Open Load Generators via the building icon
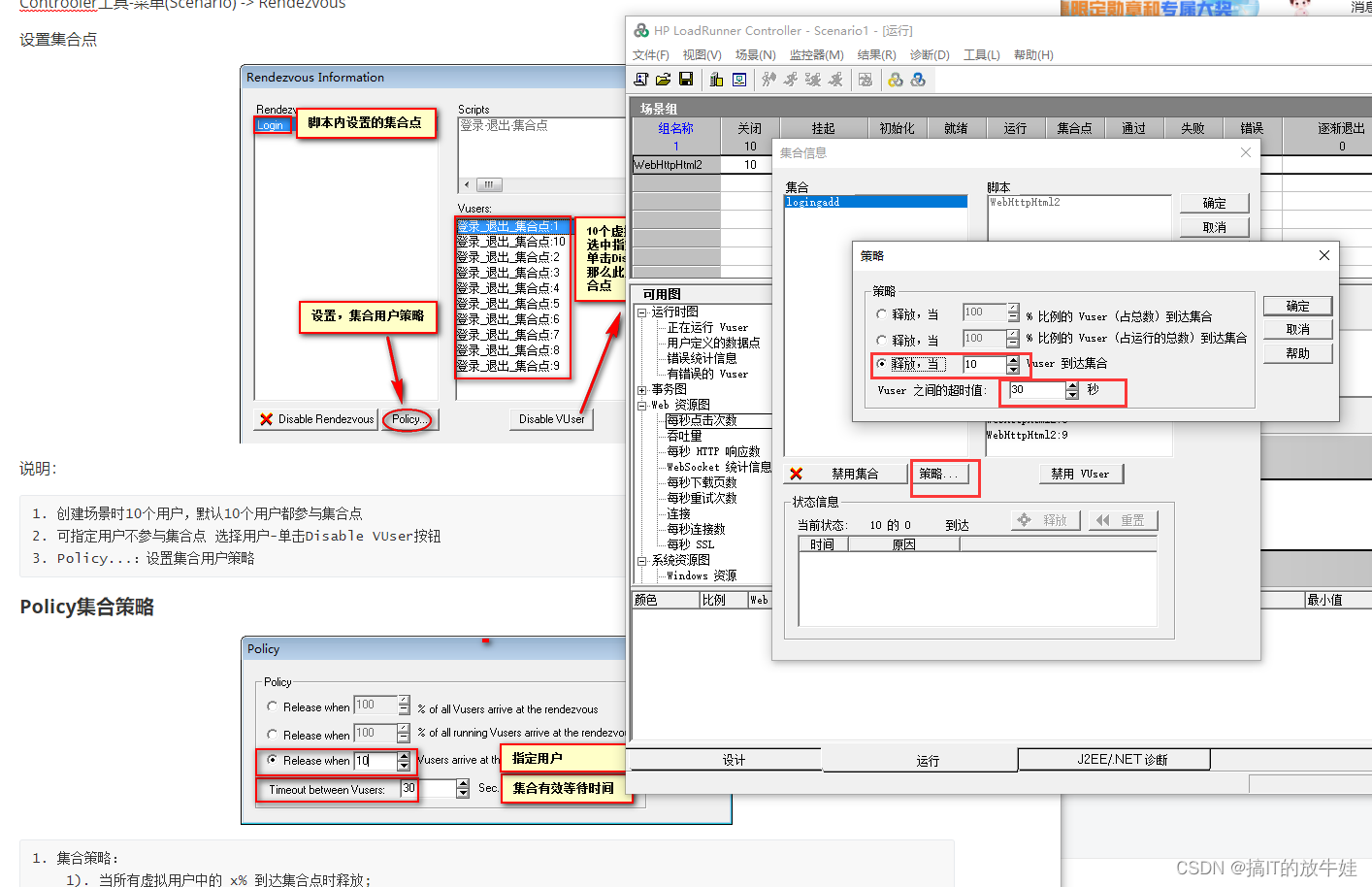Screen dimensions: 1372x887 coord(717,80)
